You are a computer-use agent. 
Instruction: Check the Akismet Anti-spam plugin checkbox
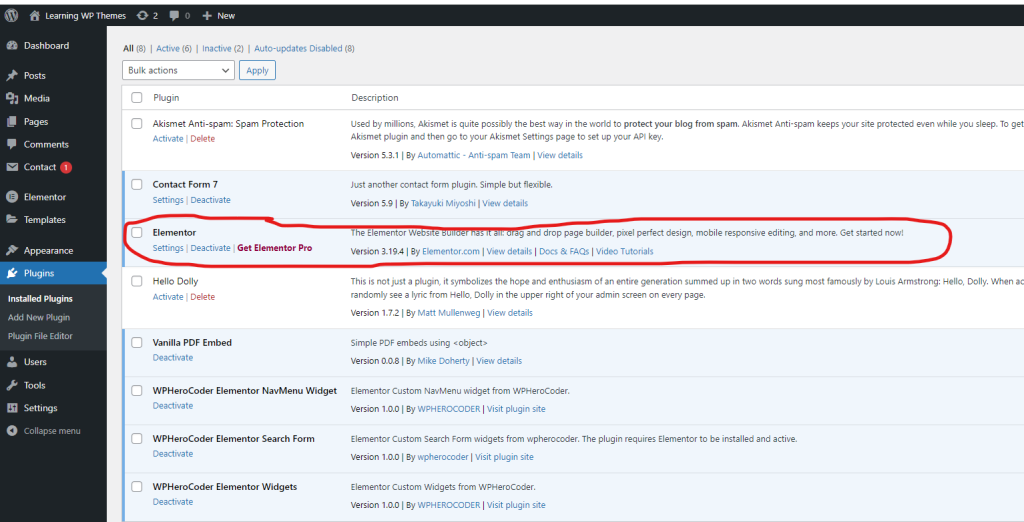[136, 123]
